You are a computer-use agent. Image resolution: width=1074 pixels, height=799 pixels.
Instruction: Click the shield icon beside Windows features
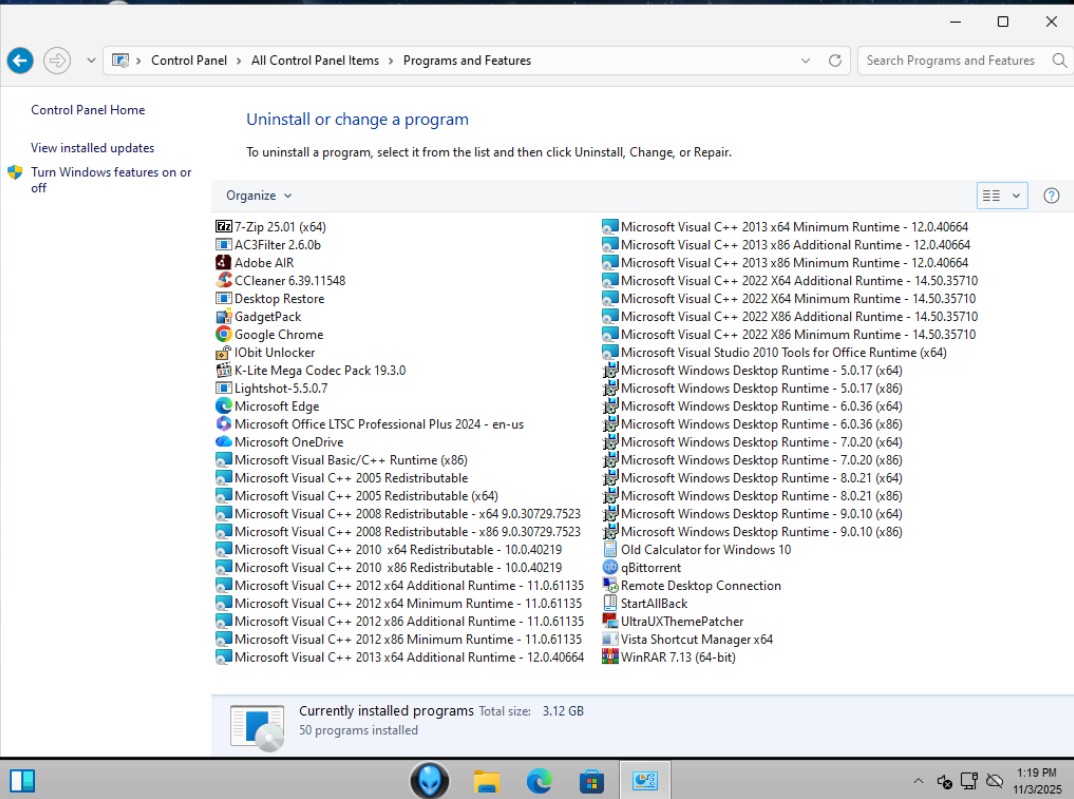(x=15, y=172)
